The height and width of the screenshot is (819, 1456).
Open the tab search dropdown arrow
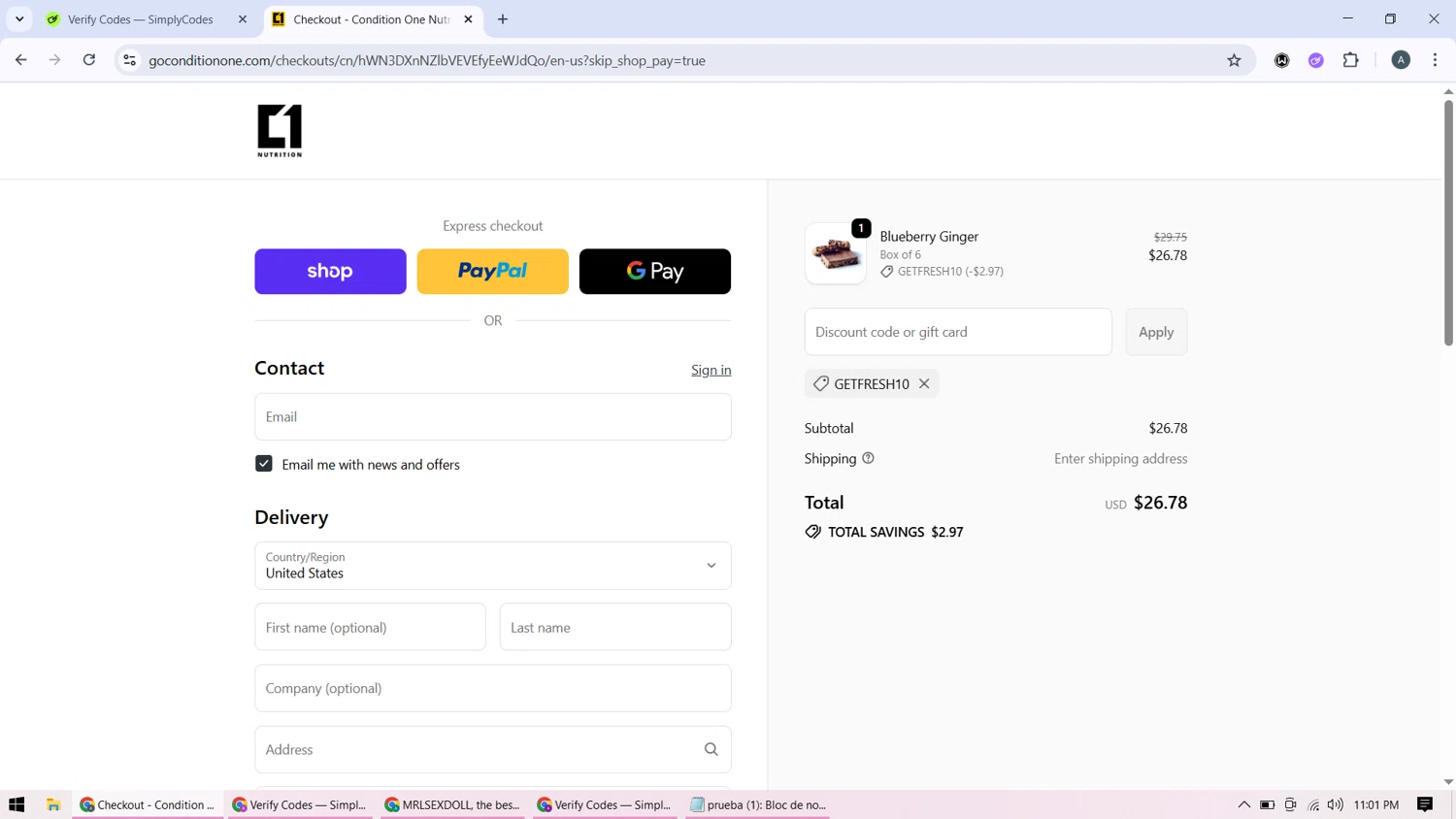coord(19,19)
